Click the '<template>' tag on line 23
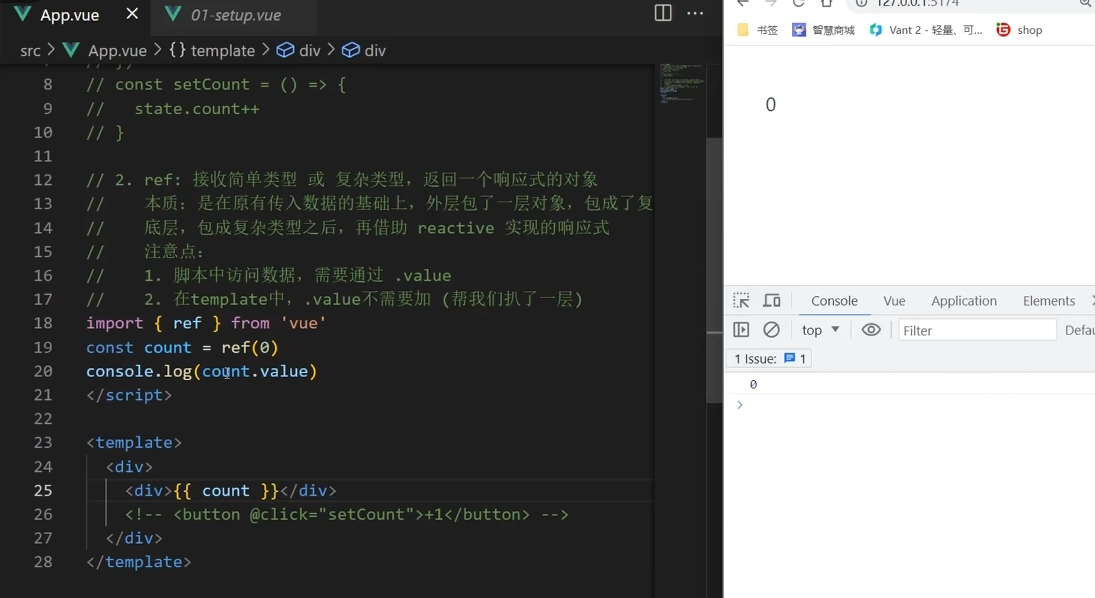This screenshot has width=1095, height=598. tap(134, 442)
